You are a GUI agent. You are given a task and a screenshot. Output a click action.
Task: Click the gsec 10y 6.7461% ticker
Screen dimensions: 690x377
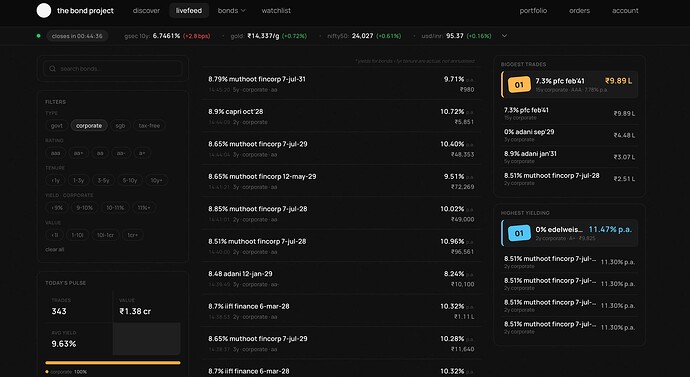(167, 36)
